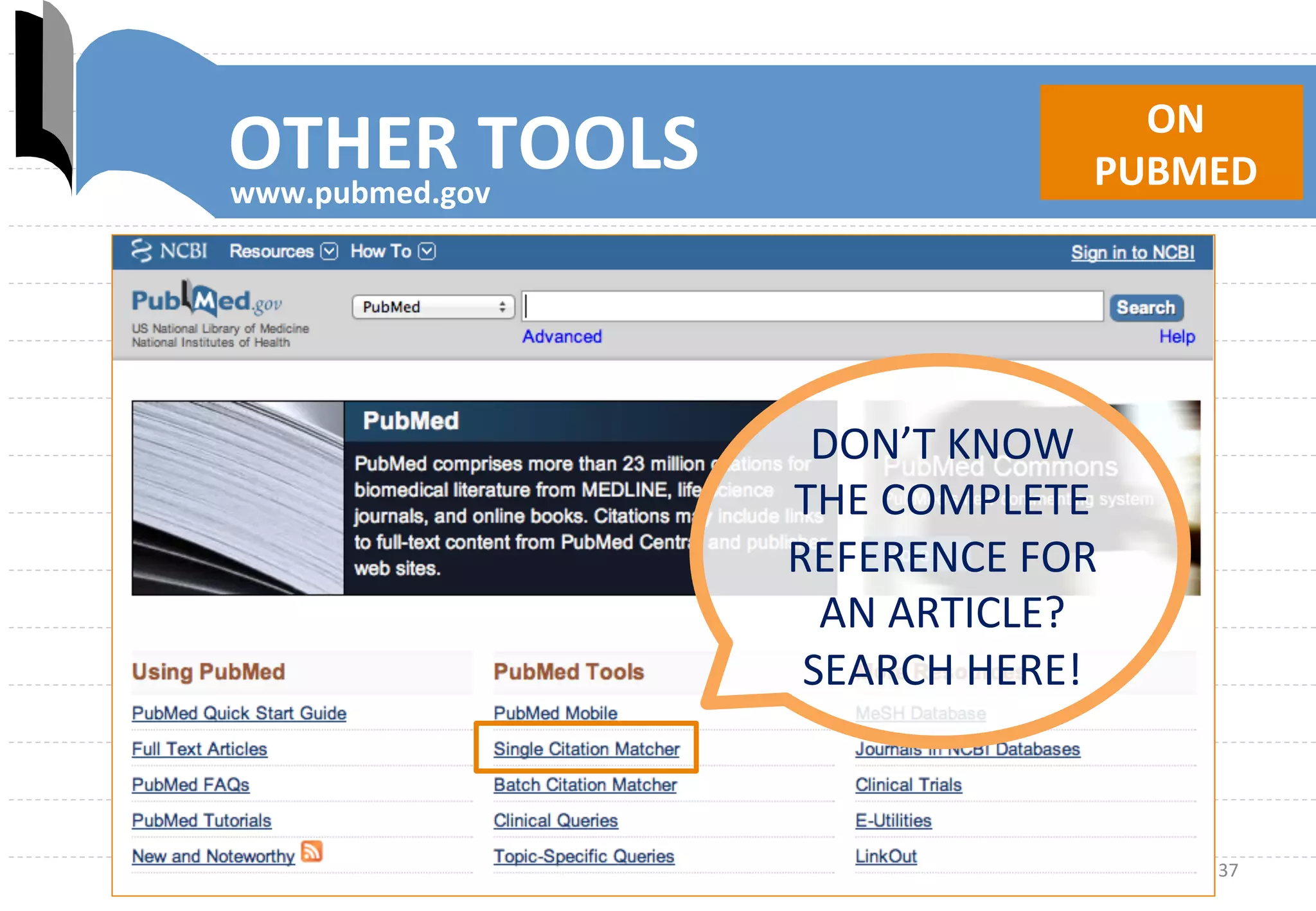Click the PubMed Tools heading
The width and height of the screenshot is (1316, 911).
[x=569, y=672]
